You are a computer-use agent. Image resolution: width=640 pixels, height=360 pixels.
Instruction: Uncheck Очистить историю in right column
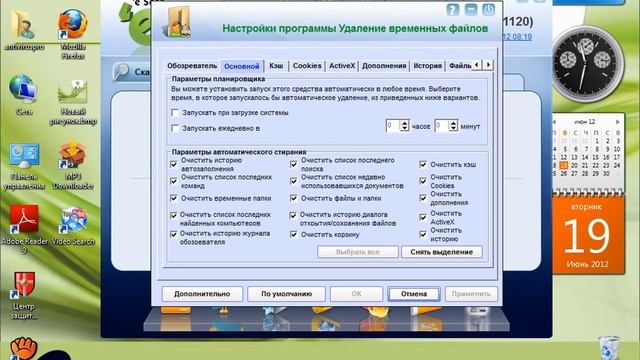[423, 234]
